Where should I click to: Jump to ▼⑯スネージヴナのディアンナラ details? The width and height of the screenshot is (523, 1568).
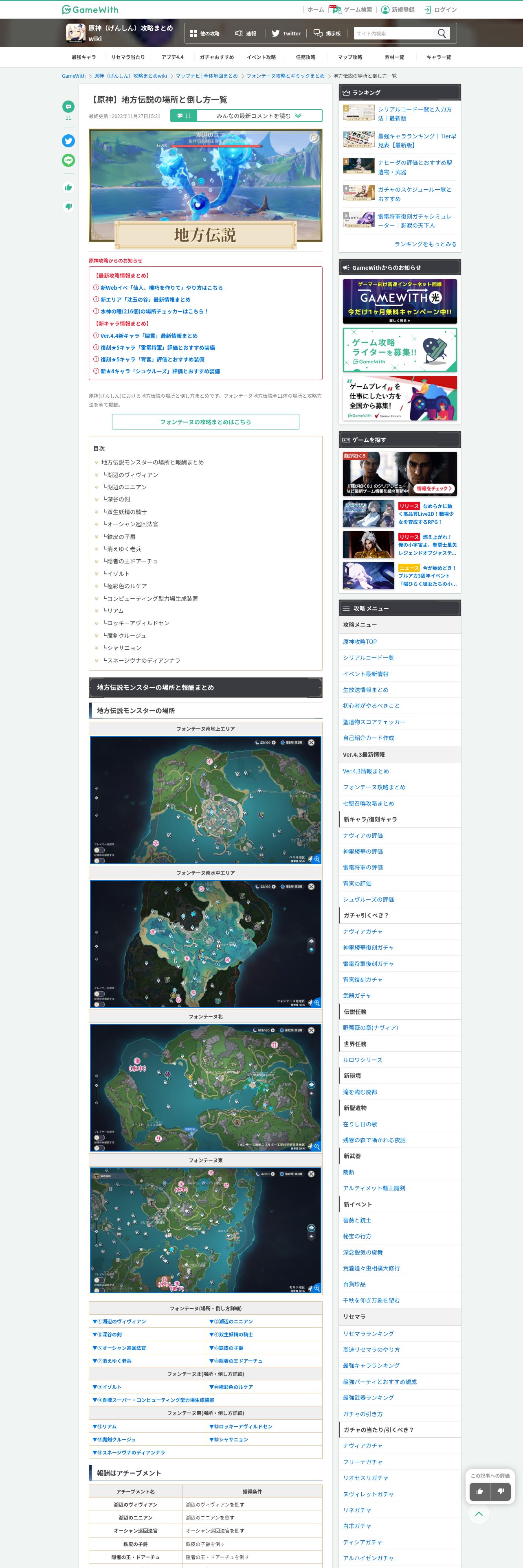(x=129, y=1452)
